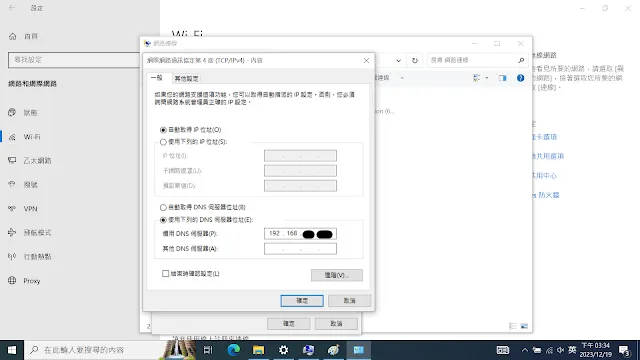Screen dimensions: 640x360
Task: Click the Wi-Fi network icon in system tray
Action: coord(549,350)
